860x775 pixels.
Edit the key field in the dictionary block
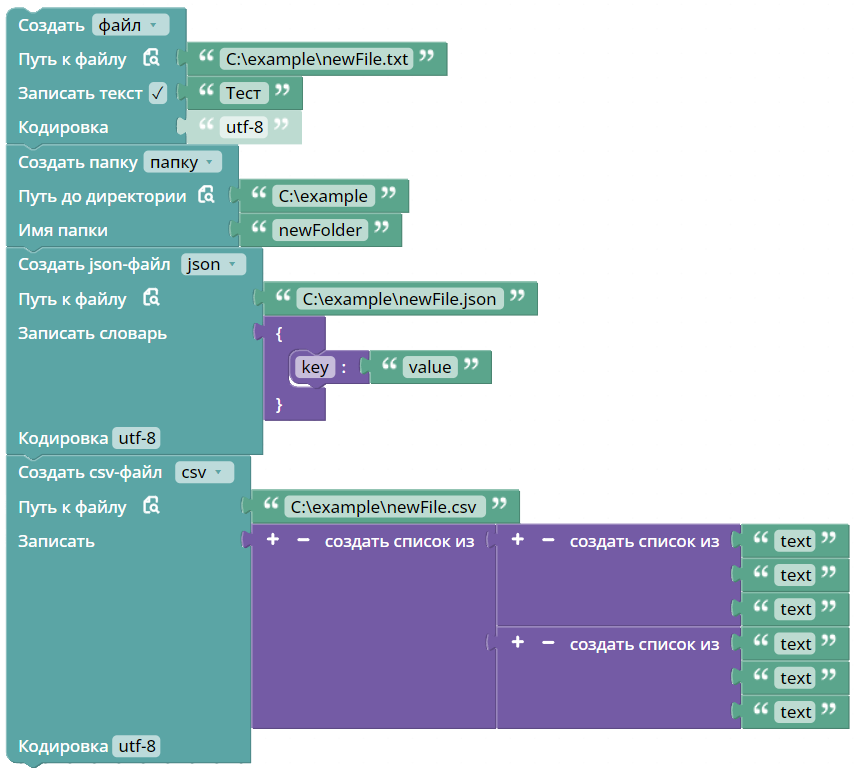coord(315,367)
